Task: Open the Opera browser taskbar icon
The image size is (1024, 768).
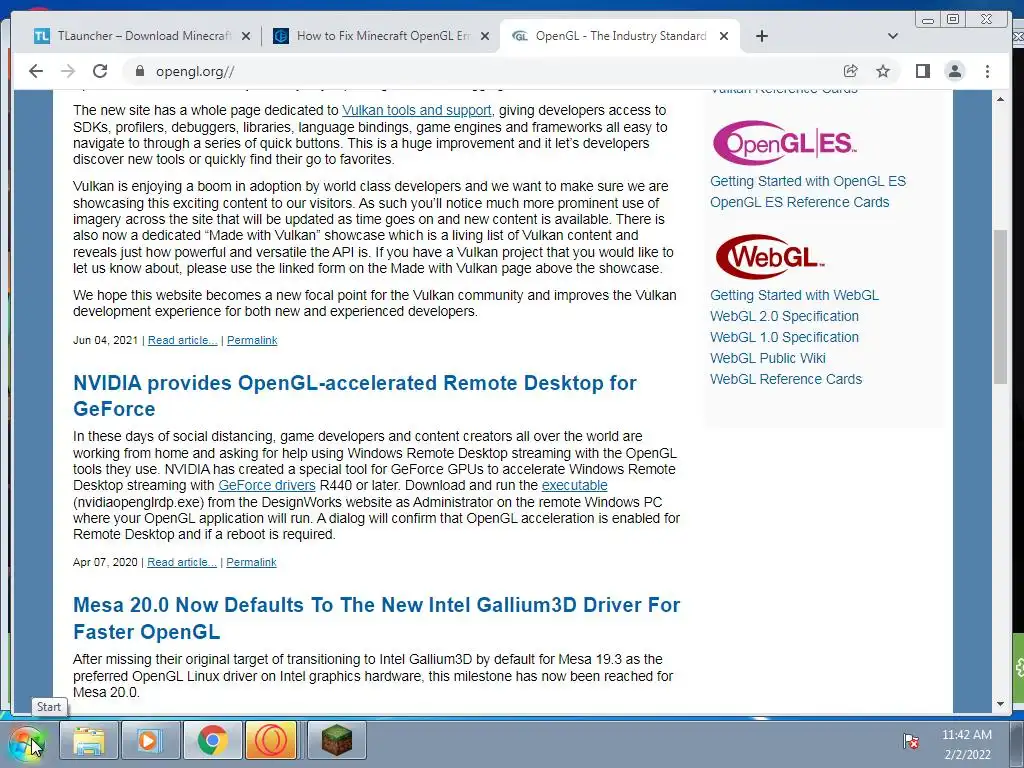Action: click(x=270, y=741)
